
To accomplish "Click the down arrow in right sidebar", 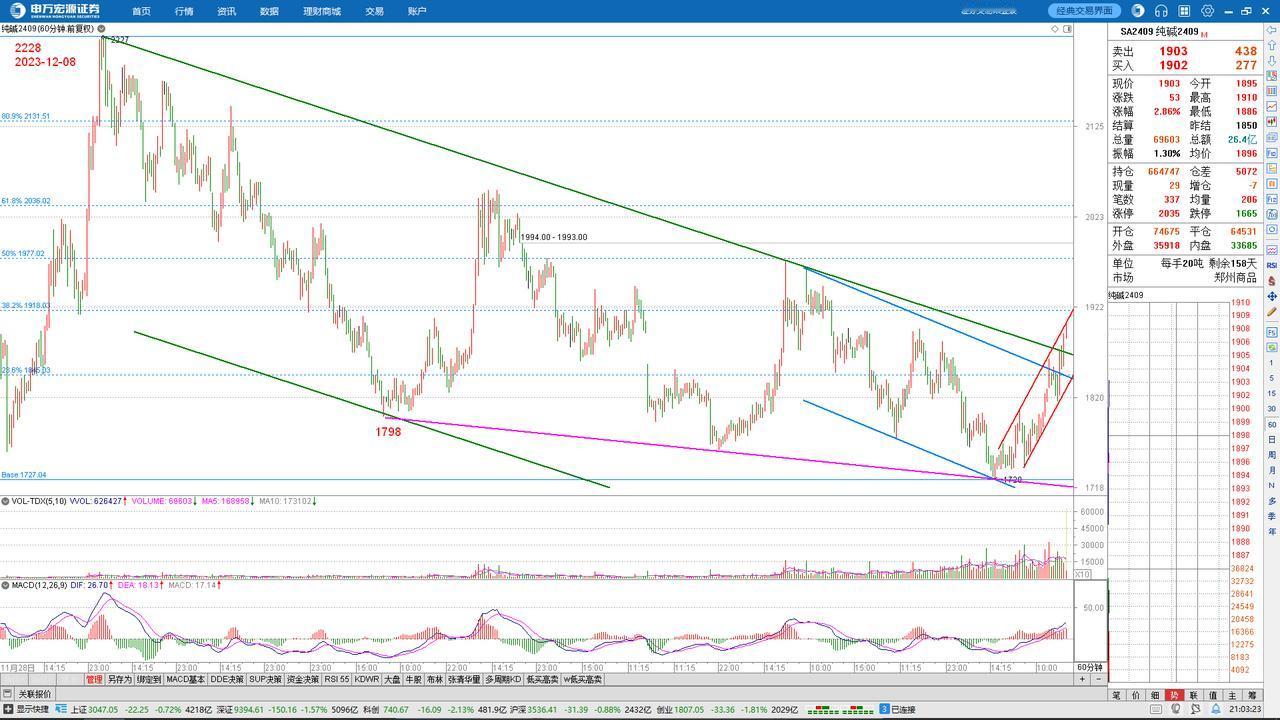I will (x=1271, y=60).
